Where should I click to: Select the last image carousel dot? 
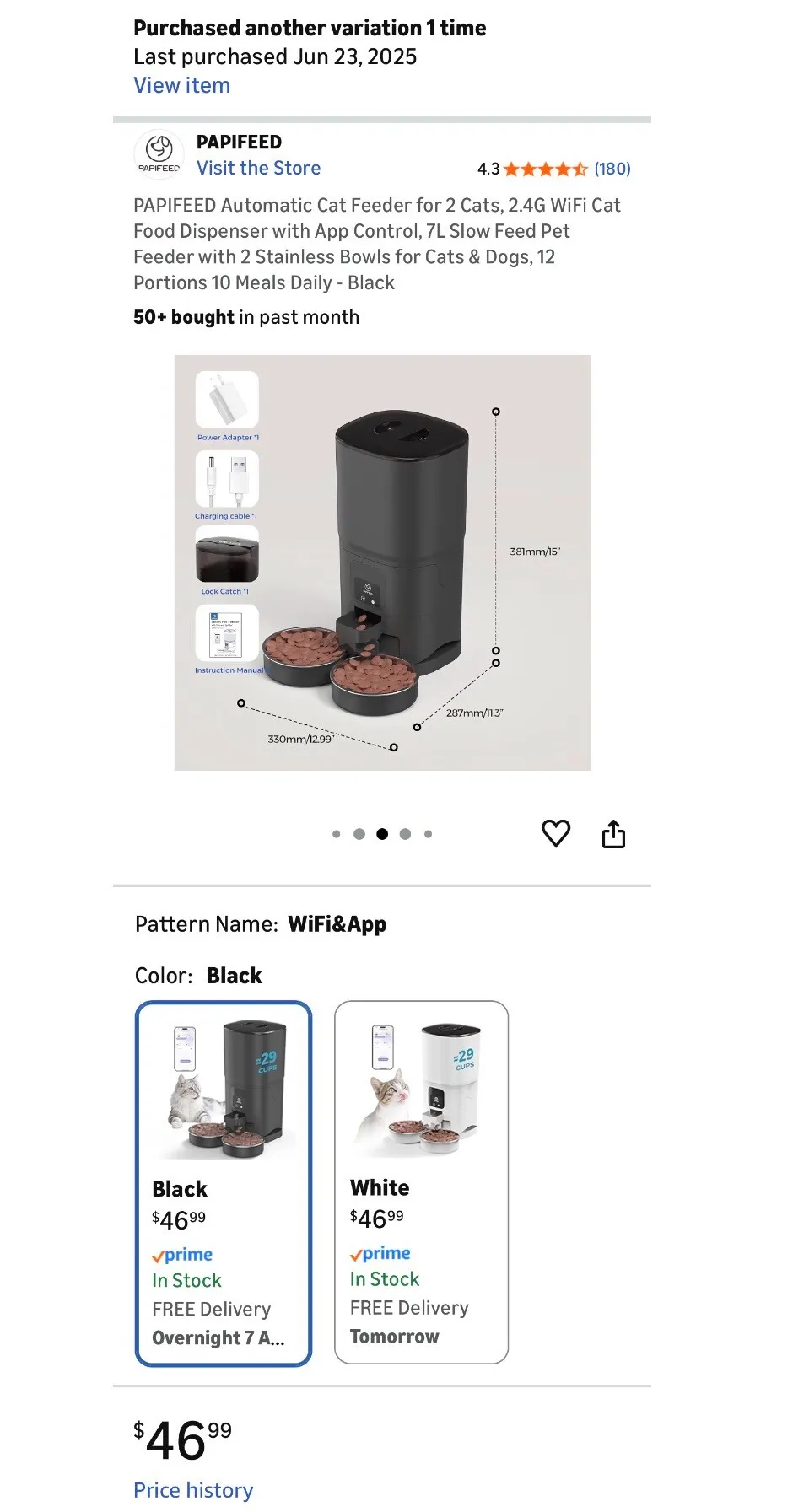(429, 834)
